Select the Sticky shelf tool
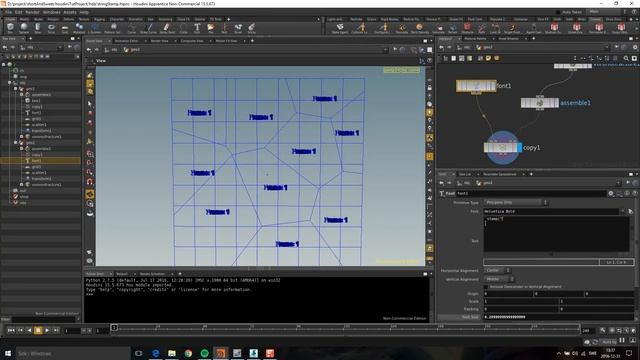 [x=251, y=28]
